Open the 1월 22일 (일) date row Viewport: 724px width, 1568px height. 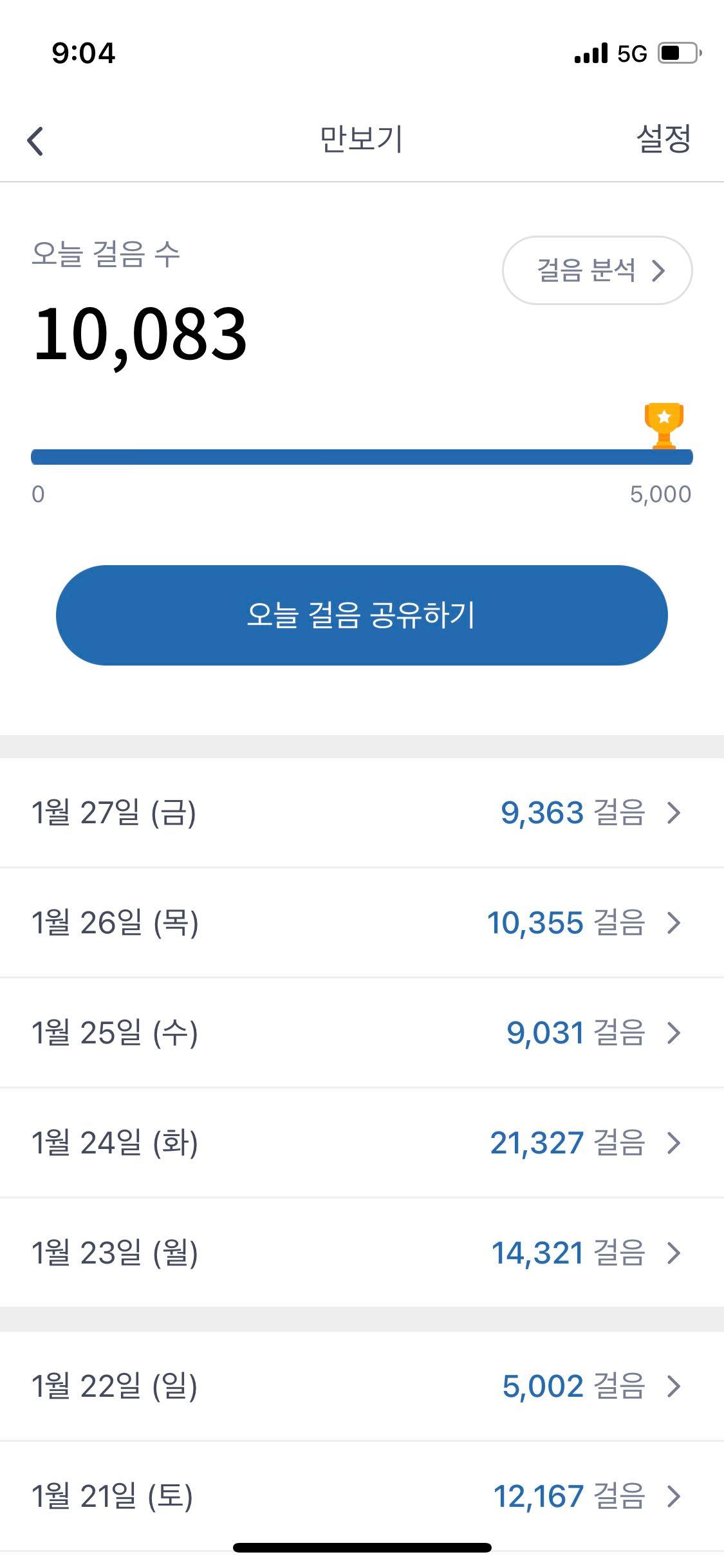[362, 1386]
